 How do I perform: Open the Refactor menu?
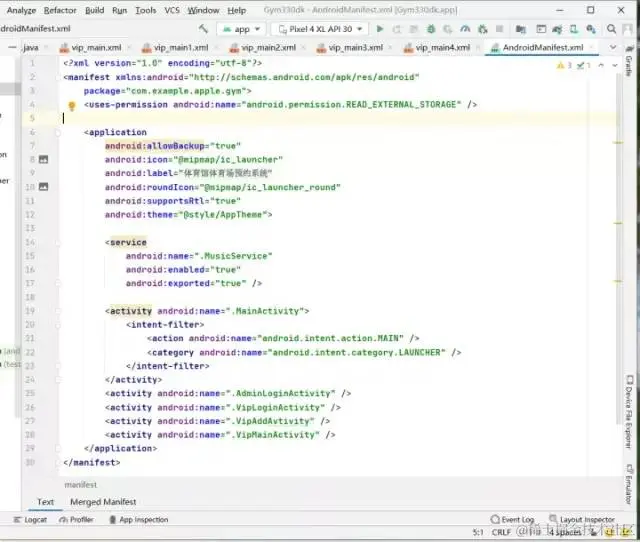60,10
